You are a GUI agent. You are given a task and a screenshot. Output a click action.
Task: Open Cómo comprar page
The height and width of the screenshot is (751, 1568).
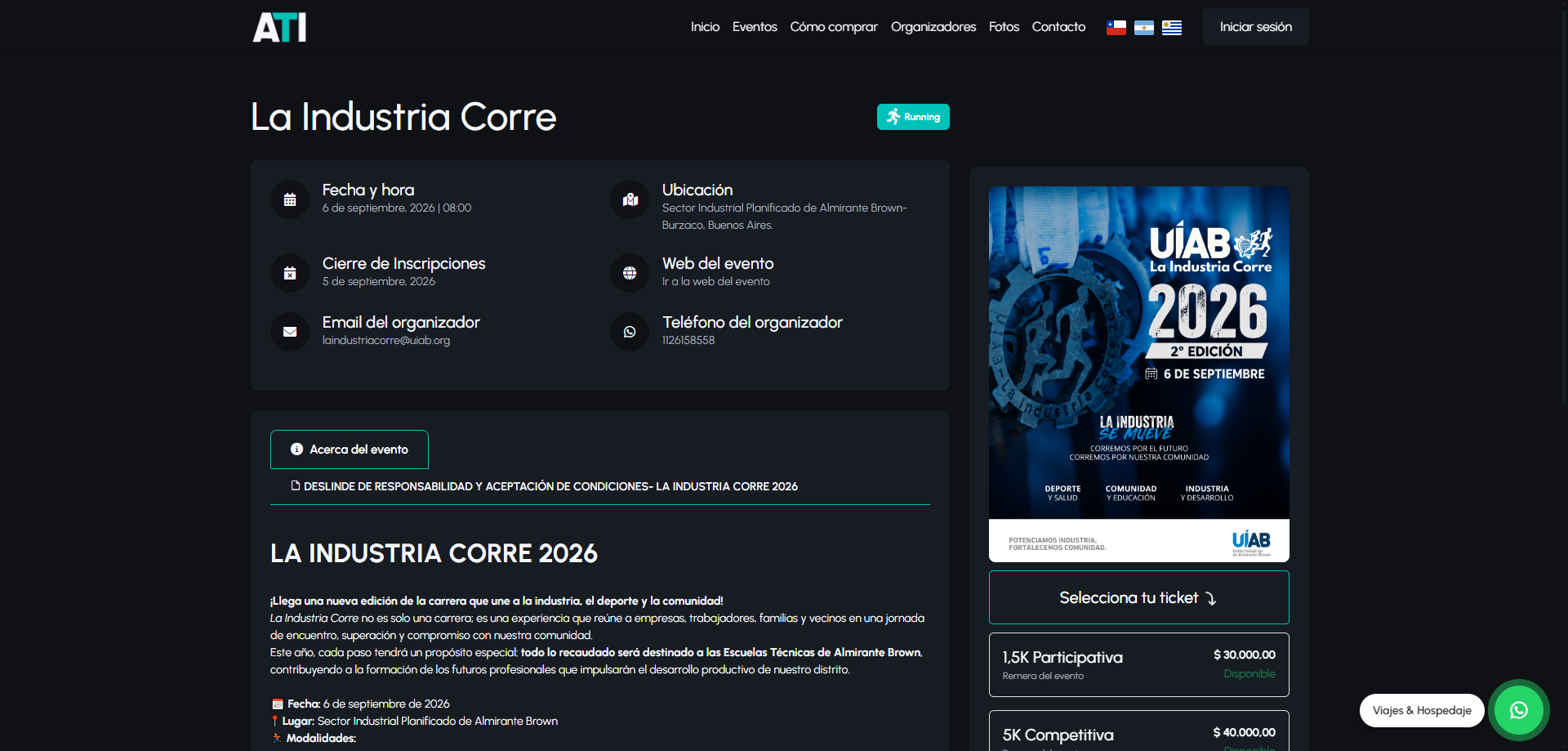pos(834,27)
